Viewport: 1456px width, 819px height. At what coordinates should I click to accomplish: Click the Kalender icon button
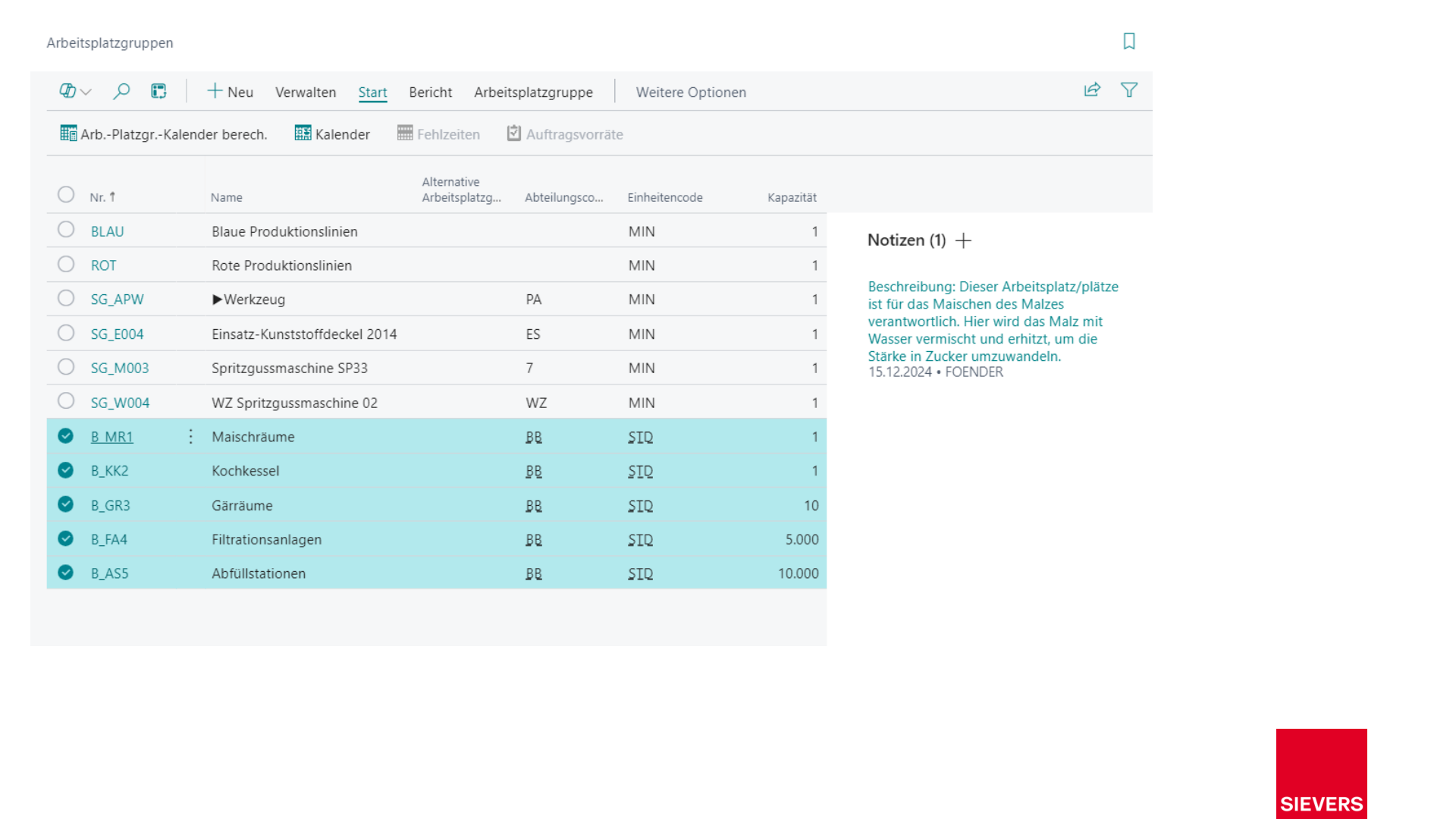[x=332, y=134]
